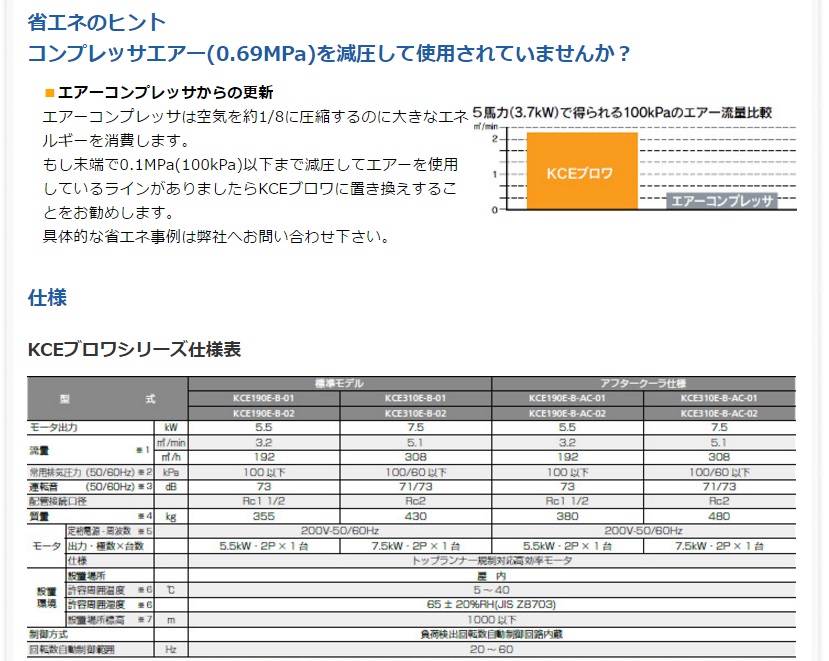The width and height of the screenshot is (829, 661).
Task: Click the "㎥/min" unit cell
Action: point(171,443)
